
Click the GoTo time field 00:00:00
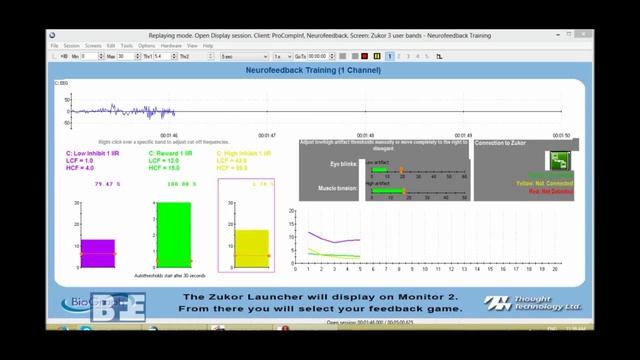(x=318, y=56)
